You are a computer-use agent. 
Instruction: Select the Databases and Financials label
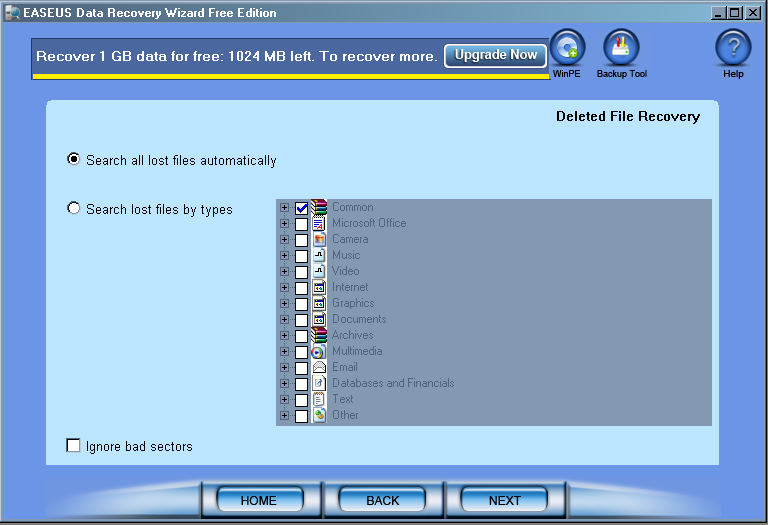coord(393,383)
